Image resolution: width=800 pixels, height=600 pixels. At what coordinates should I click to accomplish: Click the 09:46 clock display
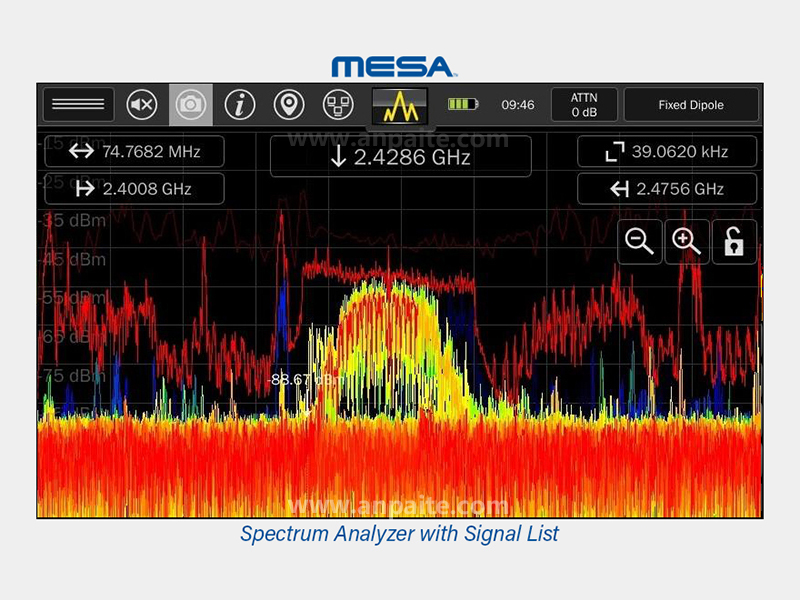point(517,104)
